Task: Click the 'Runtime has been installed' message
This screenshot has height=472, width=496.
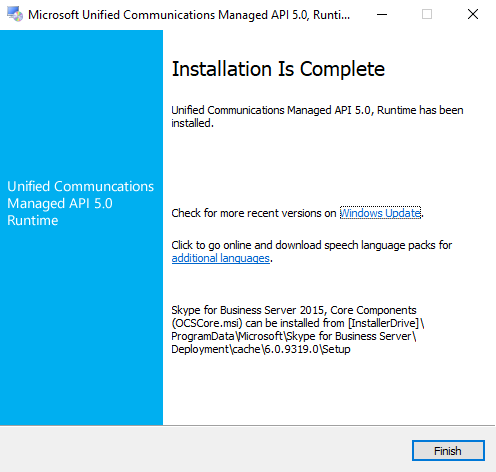Action: pos(317,117)
